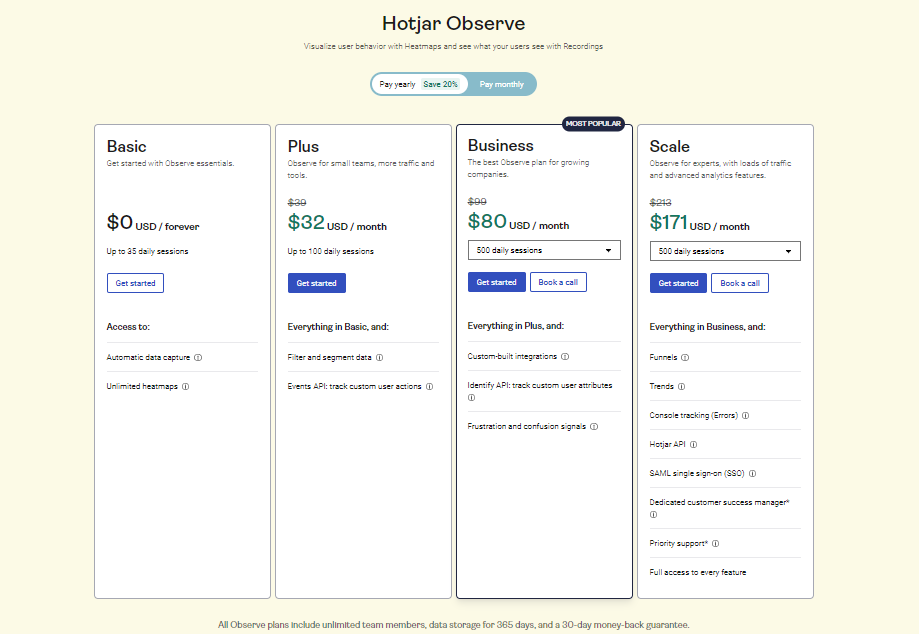This screenshot has height=634, width=919.
Task: Open info icon for Filter and segment data
Action: pyautogui.click(x=379, y=357)
